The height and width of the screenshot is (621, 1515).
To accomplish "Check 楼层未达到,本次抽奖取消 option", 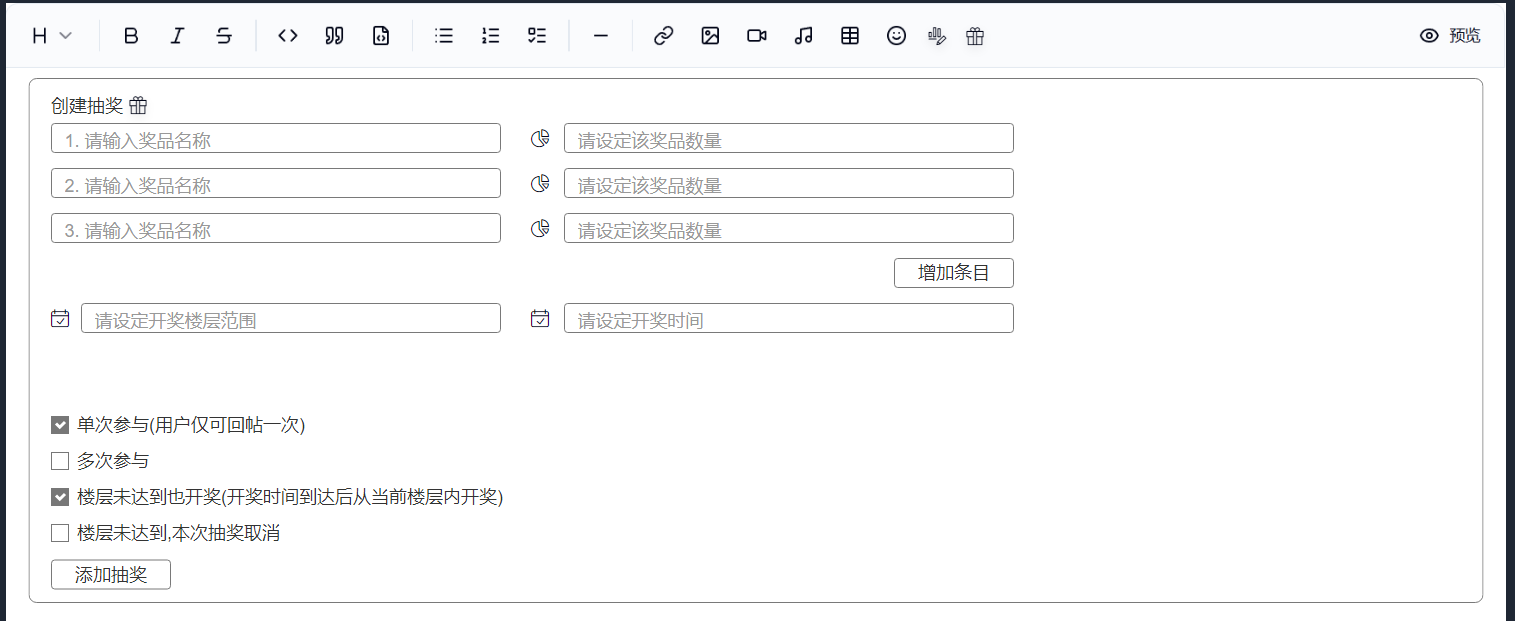I will click(x=60, y=533).
